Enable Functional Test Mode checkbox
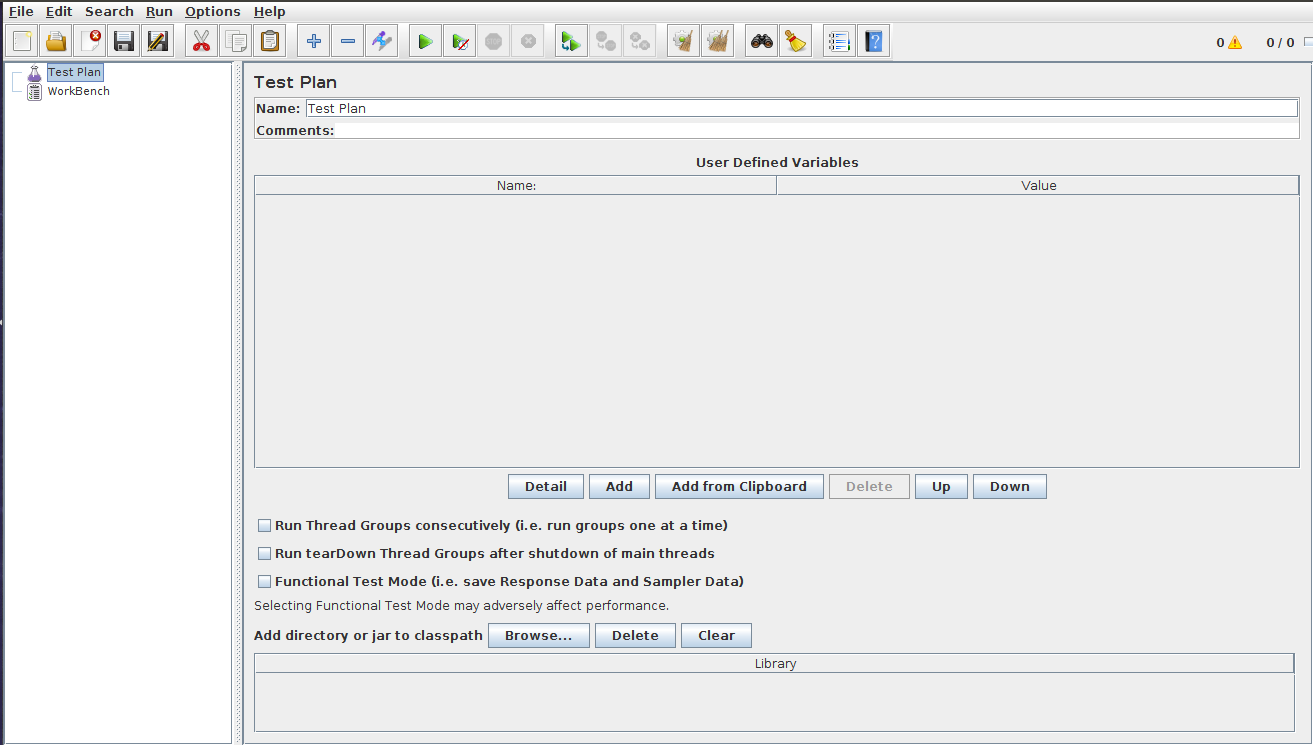Screen dimensions: 1313x745 click(x=265, y=581)
